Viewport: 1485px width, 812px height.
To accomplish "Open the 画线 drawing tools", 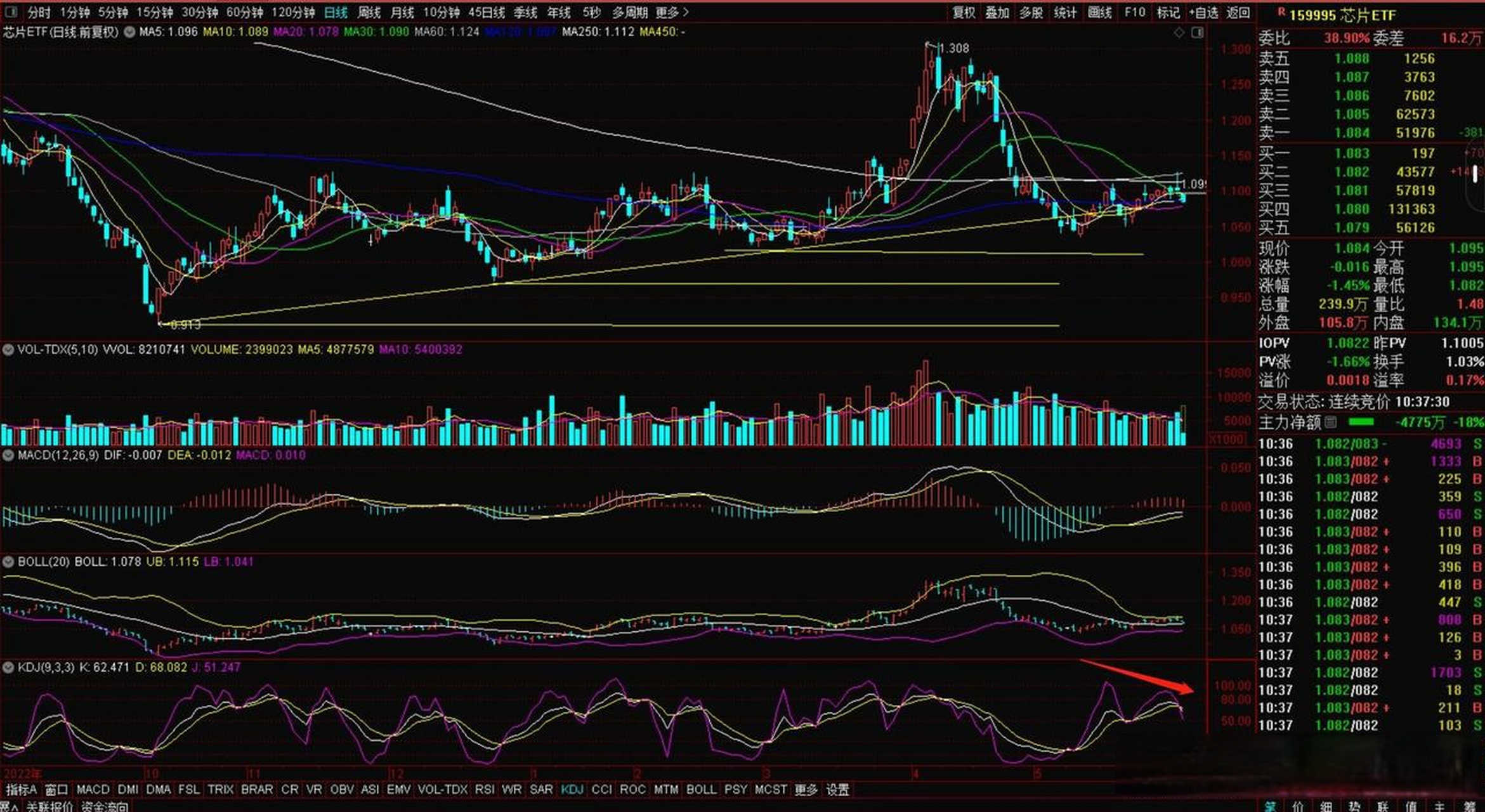I will (x=1099, y=12).
